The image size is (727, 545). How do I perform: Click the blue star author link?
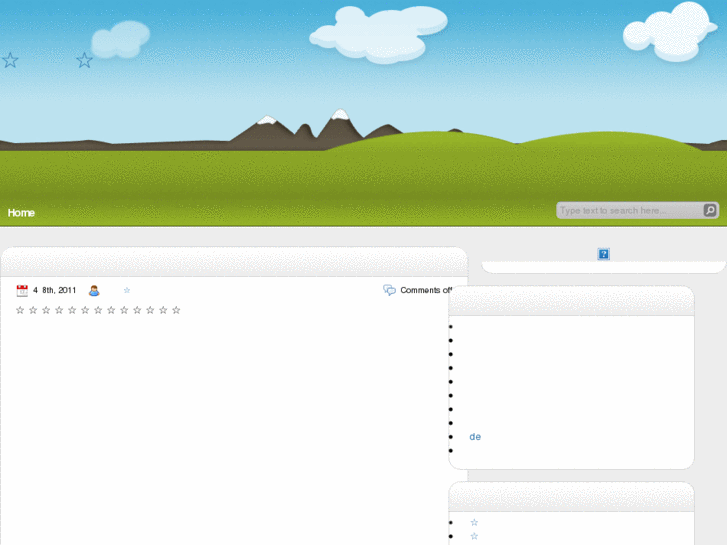coord(127,290)
